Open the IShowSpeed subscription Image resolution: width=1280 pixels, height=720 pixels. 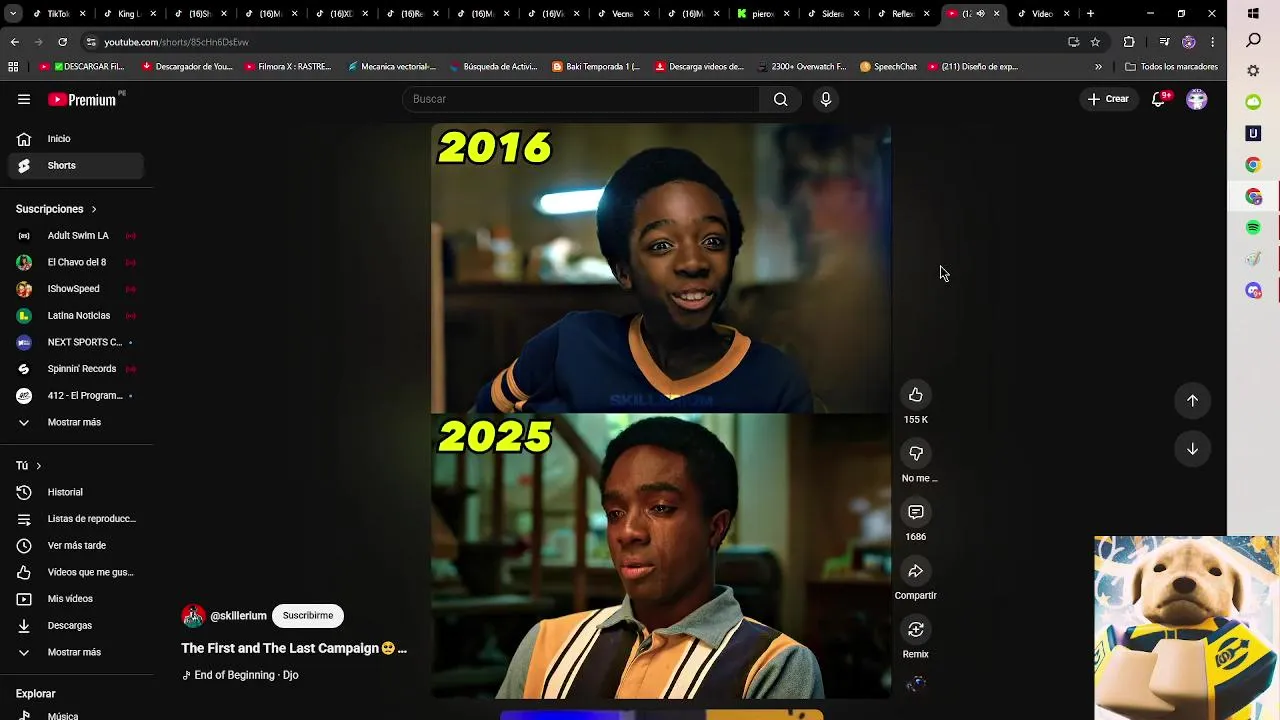click(75, 289)
